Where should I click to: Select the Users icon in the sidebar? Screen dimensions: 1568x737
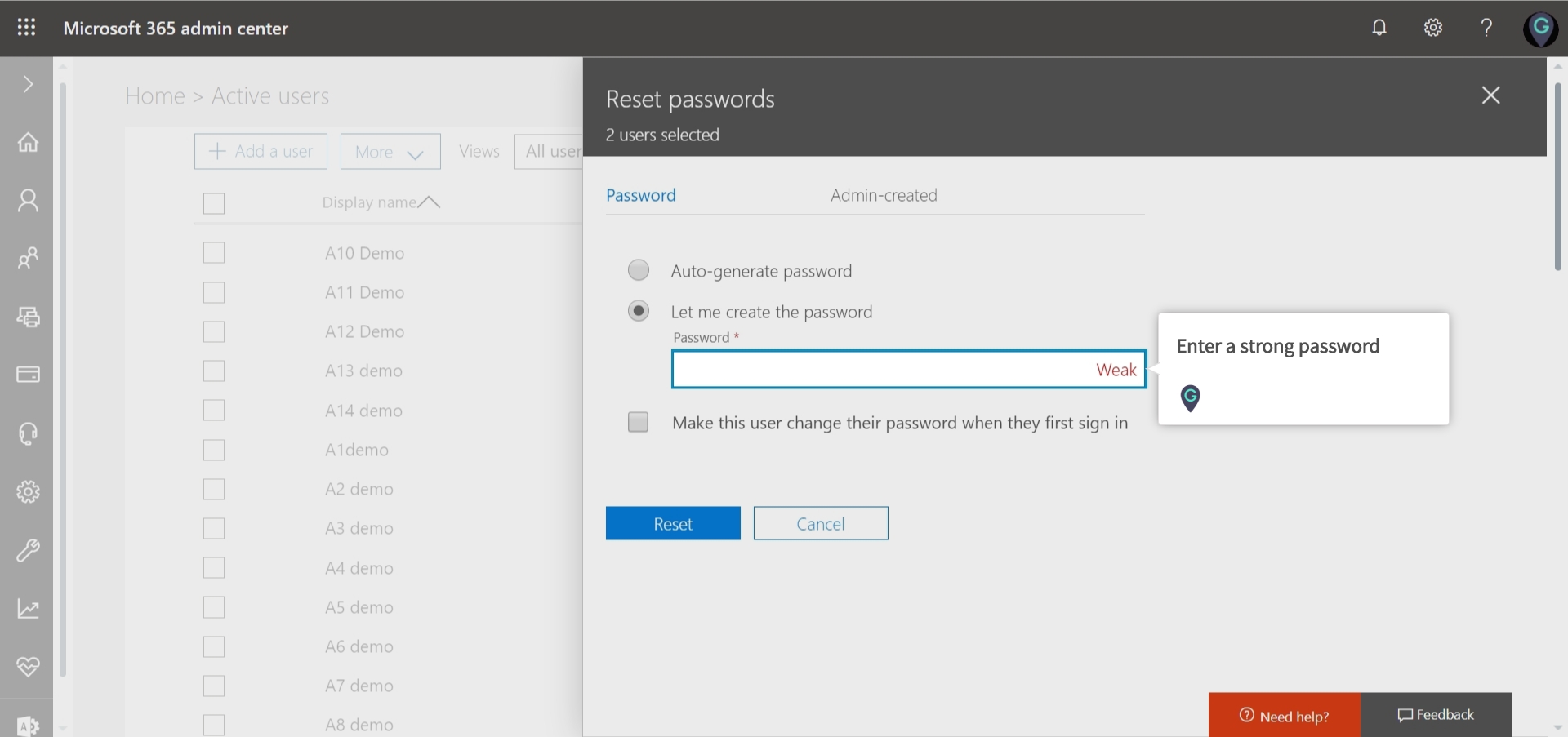pos(27,200)
